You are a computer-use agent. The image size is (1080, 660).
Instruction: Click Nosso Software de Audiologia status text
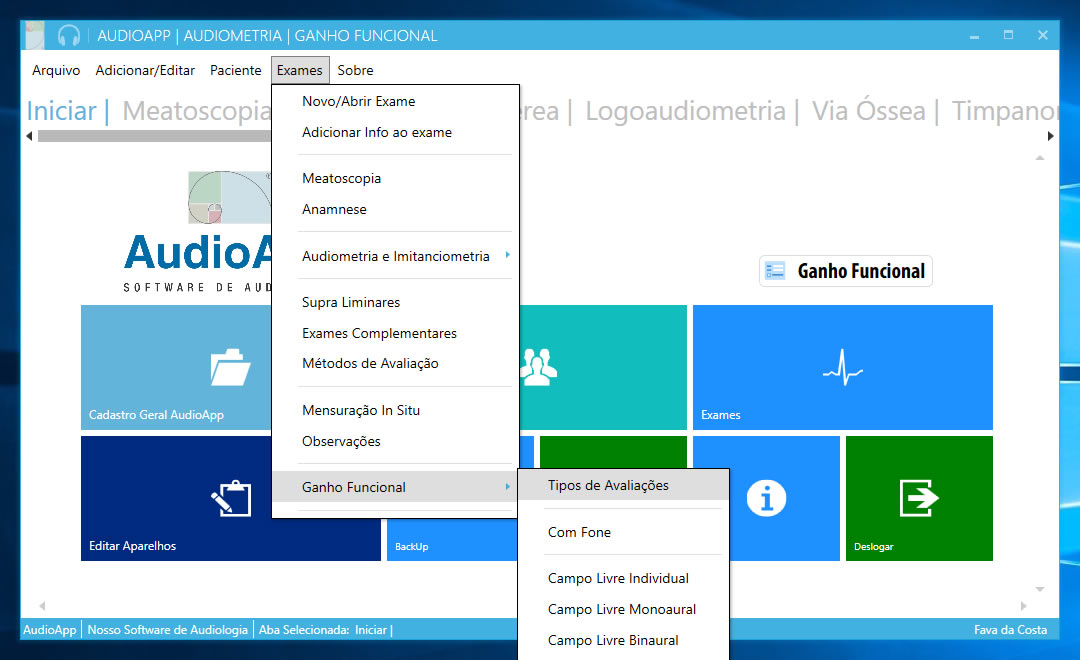point(167,630)
